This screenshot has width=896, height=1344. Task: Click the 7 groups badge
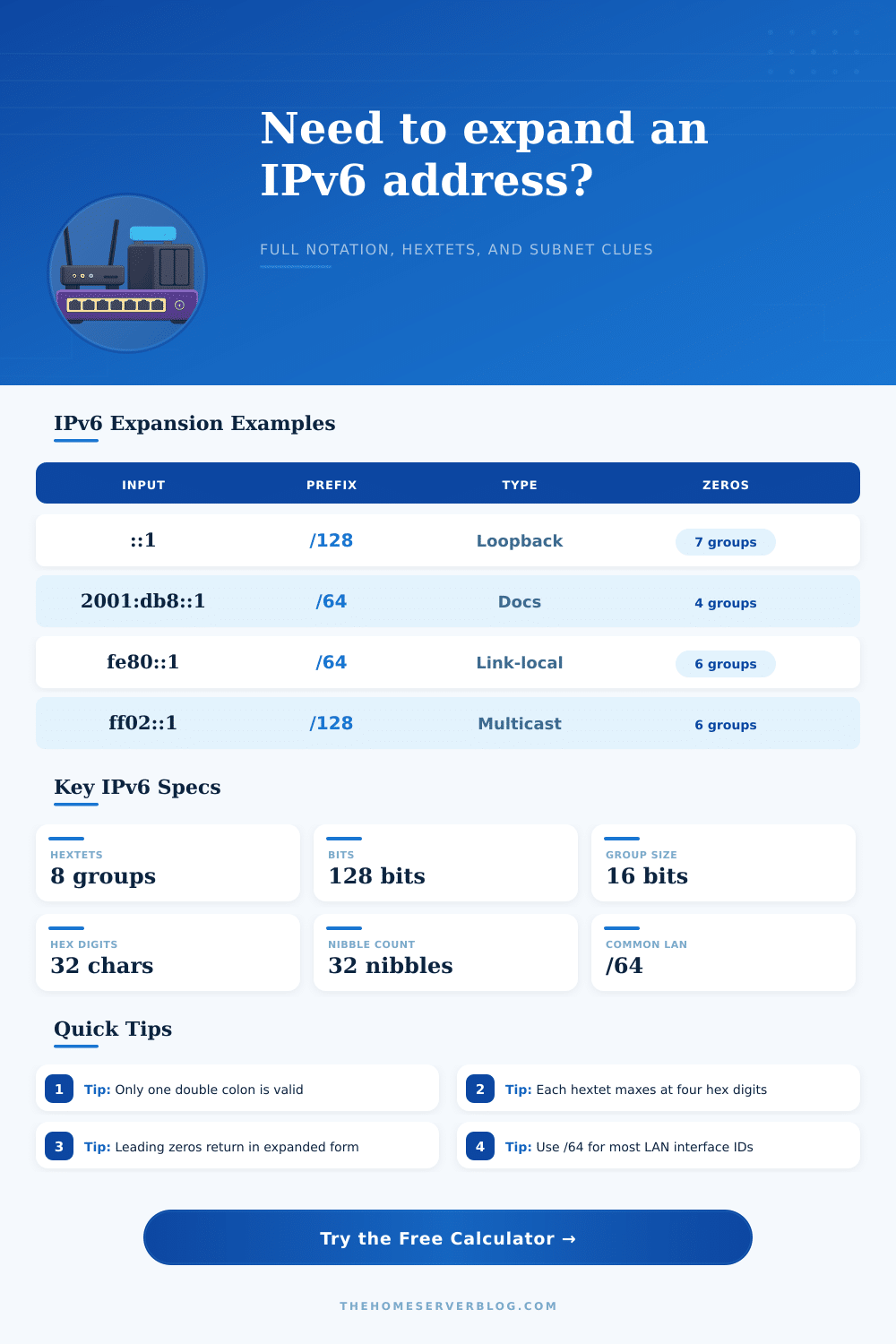[x=726, y=542]
